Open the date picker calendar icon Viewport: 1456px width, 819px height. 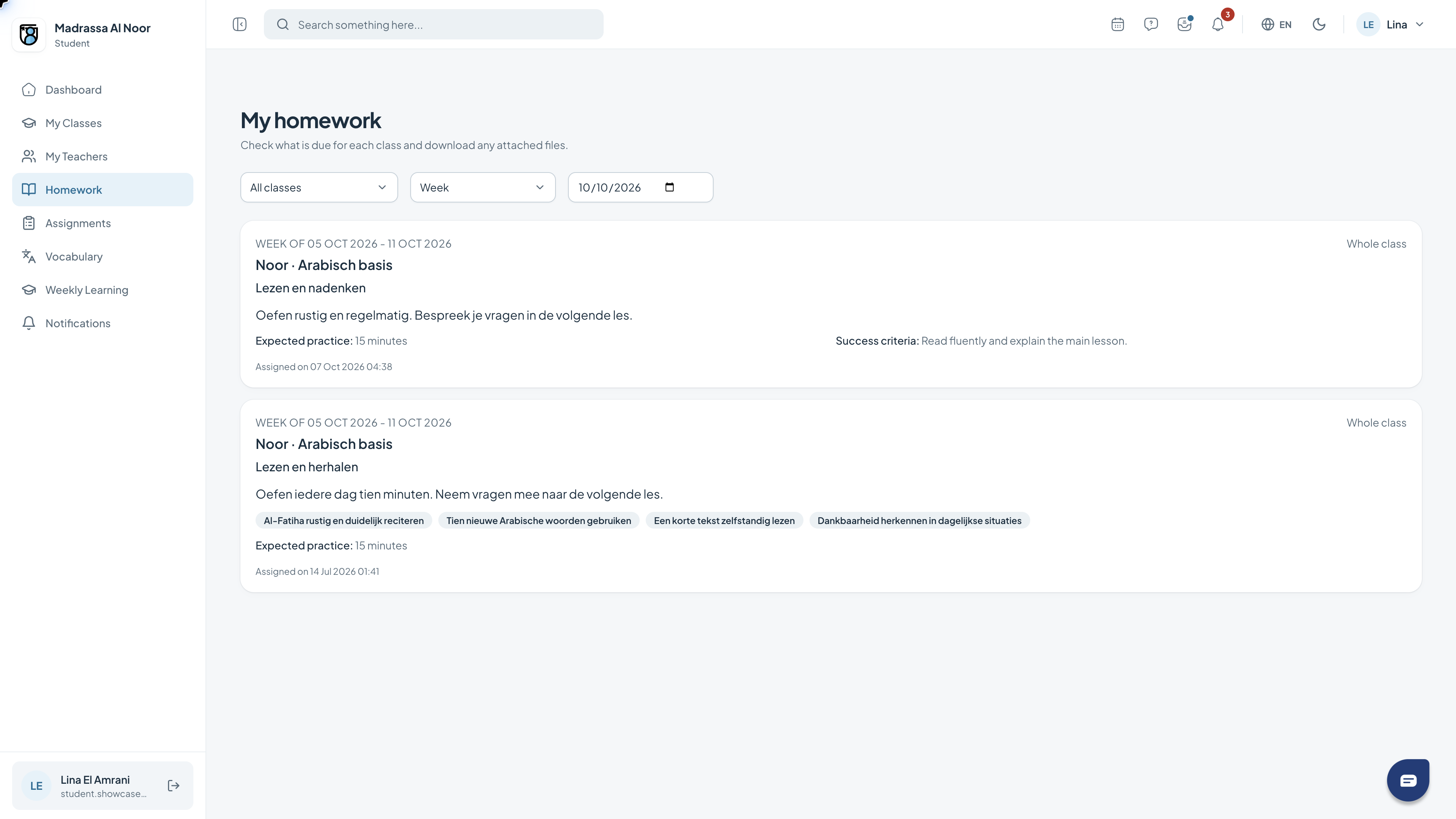(x=670, y=188)
